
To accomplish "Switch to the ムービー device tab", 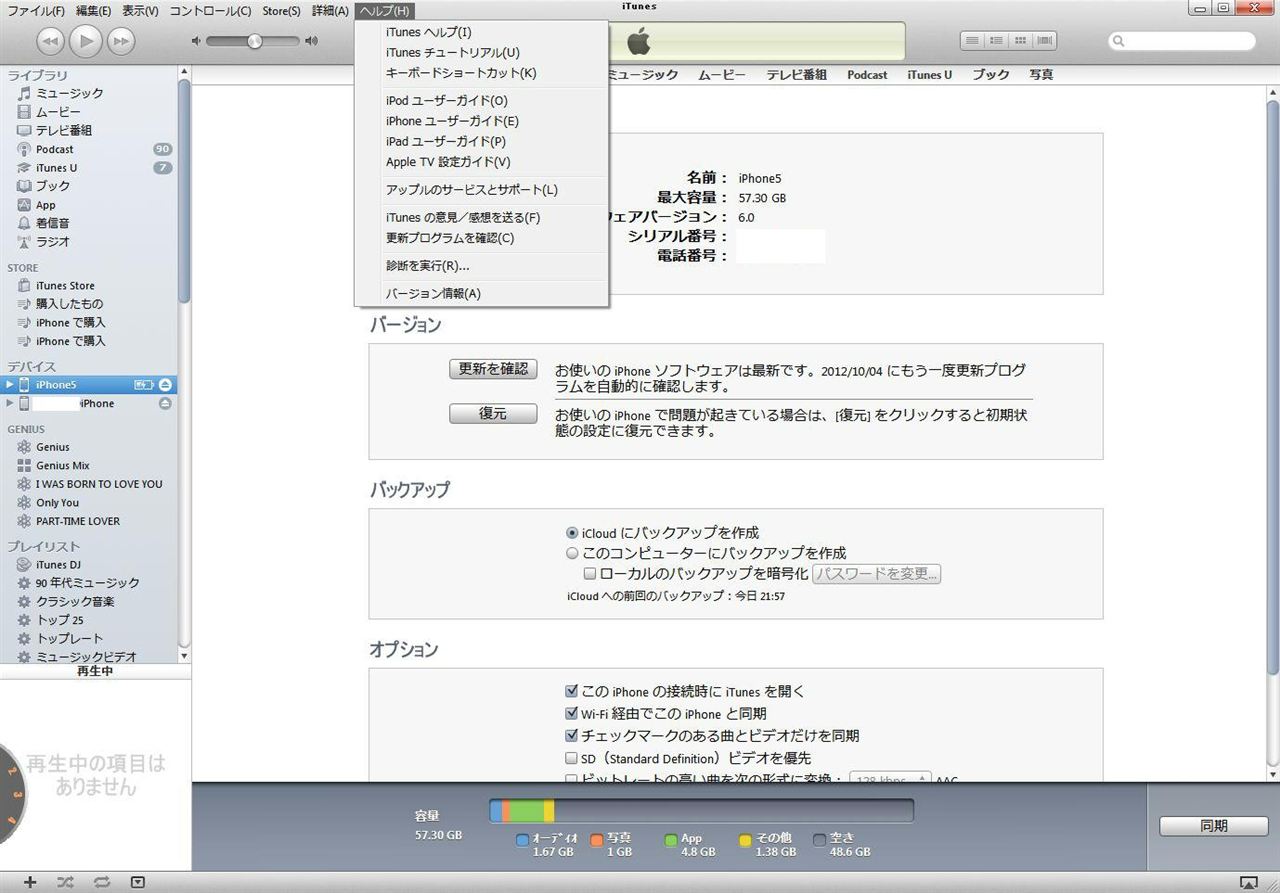I will pyautogui.click(x=722, y=75).
